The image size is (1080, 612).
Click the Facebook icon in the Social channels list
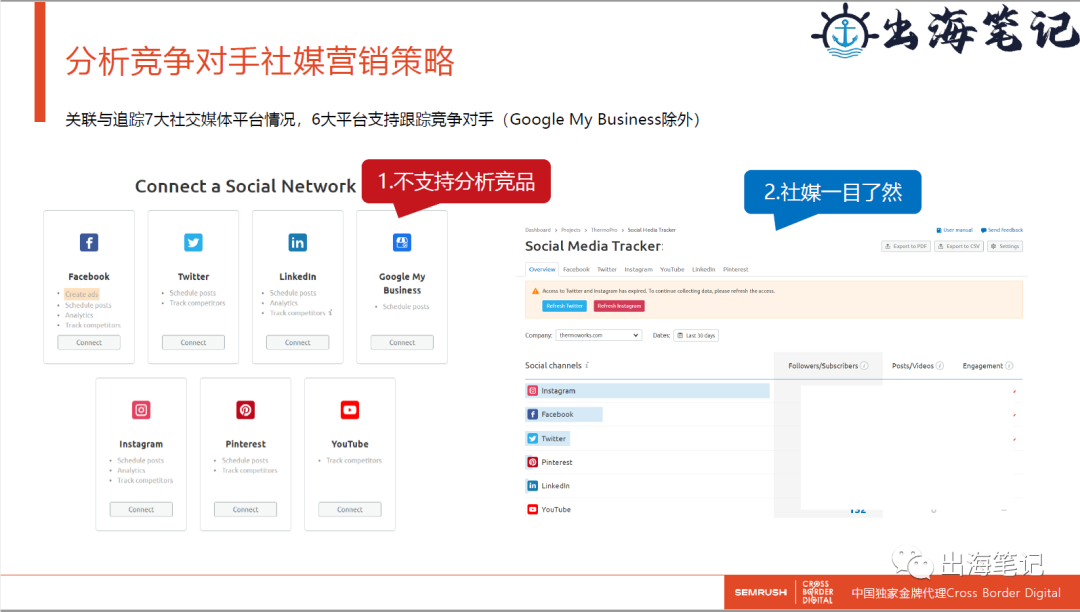[x=532, y=414]
